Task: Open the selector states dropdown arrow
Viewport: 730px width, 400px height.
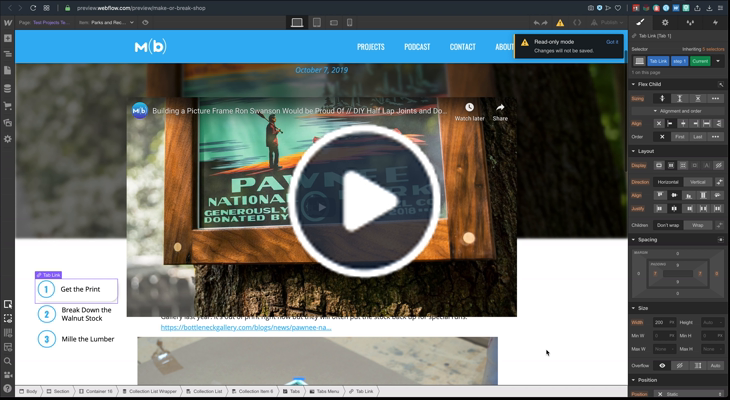Action: (x=718, y=61)
